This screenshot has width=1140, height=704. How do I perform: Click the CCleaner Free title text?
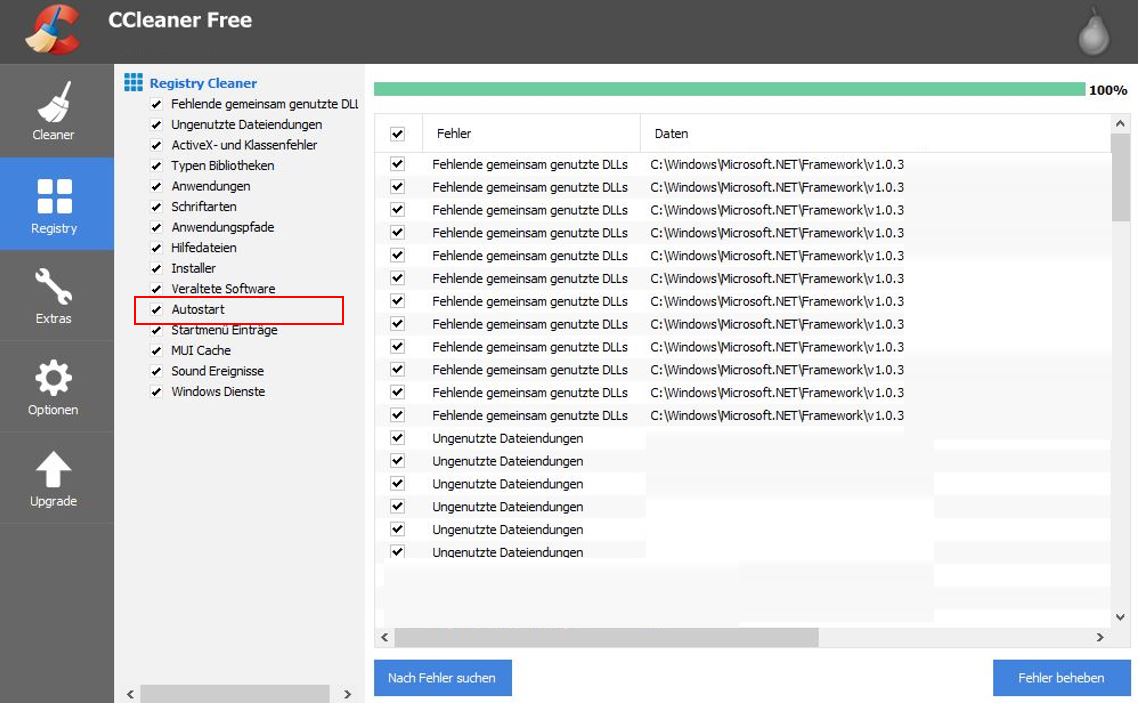180,20
